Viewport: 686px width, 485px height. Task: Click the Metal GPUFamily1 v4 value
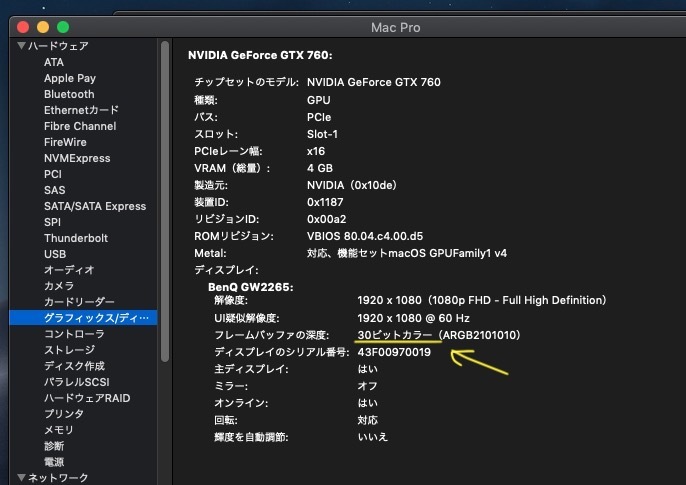(x=407, y=253)
